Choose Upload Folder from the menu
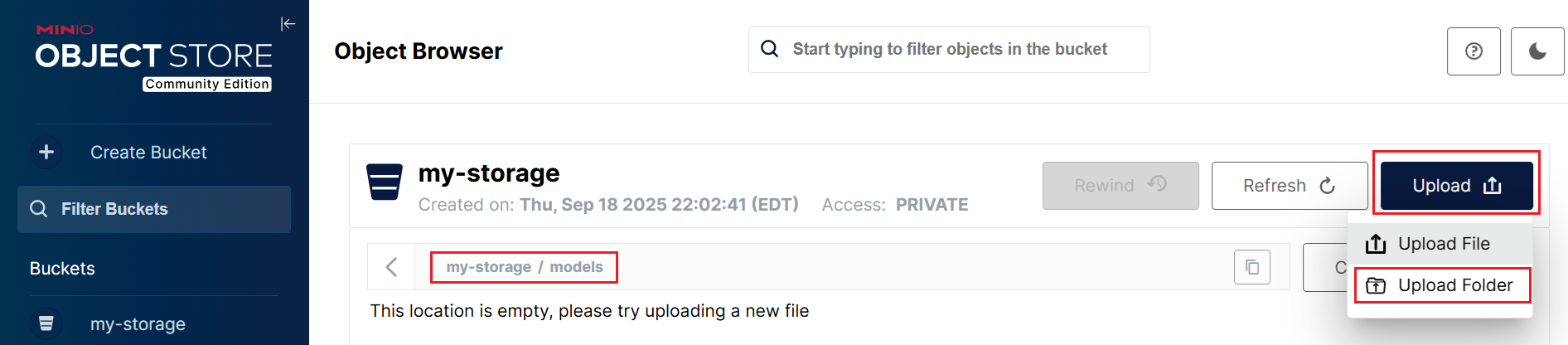Image resolution: width=1568 pixels, height=345 pixels. 1440,285
